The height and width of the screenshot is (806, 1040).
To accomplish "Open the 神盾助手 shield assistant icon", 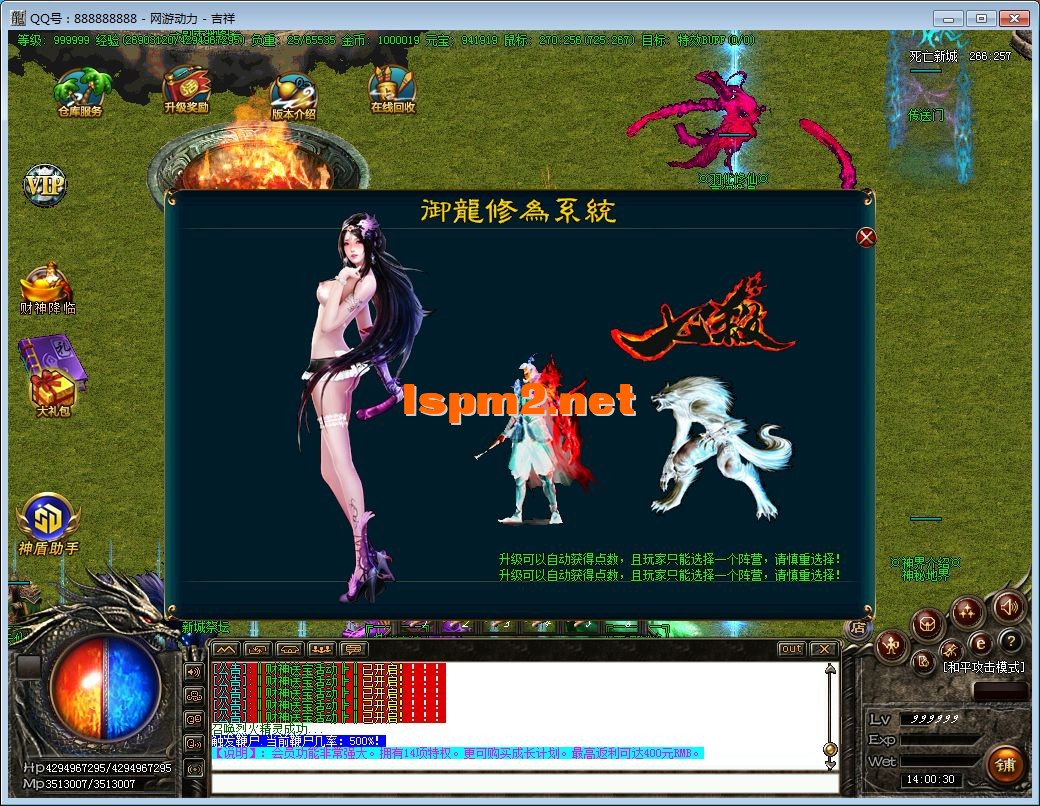I will click(x=48, y=524).
